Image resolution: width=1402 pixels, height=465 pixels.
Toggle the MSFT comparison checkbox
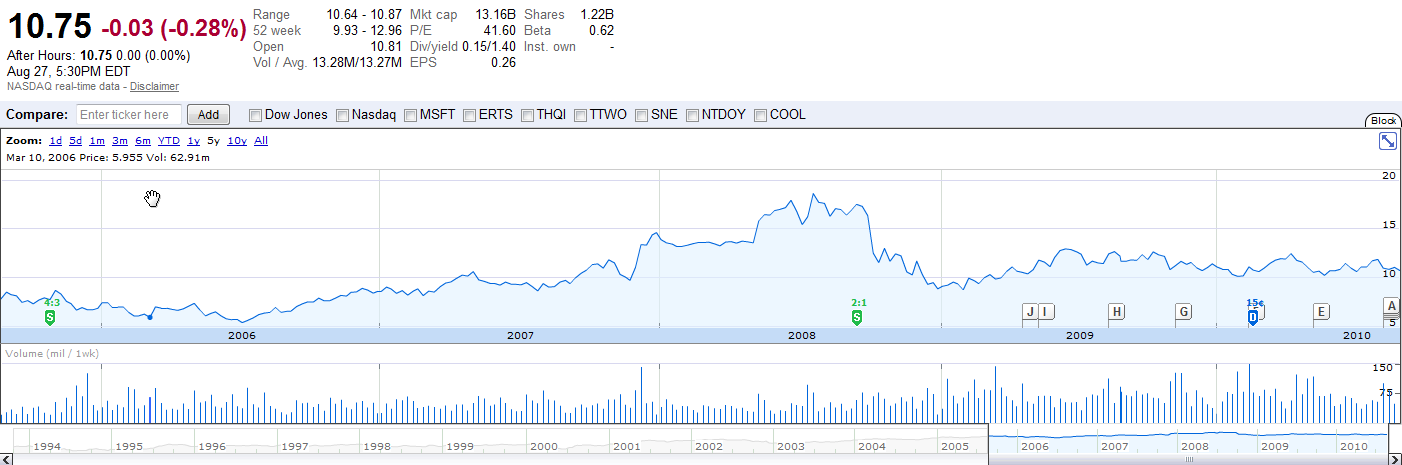(410, 115)
